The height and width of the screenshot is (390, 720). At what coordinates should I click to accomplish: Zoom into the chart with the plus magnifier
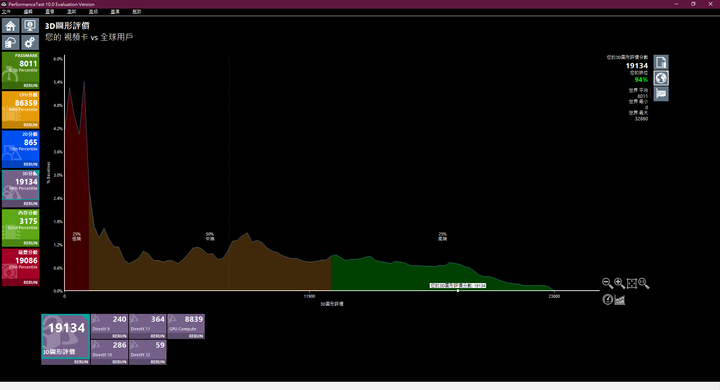(619, 283)
